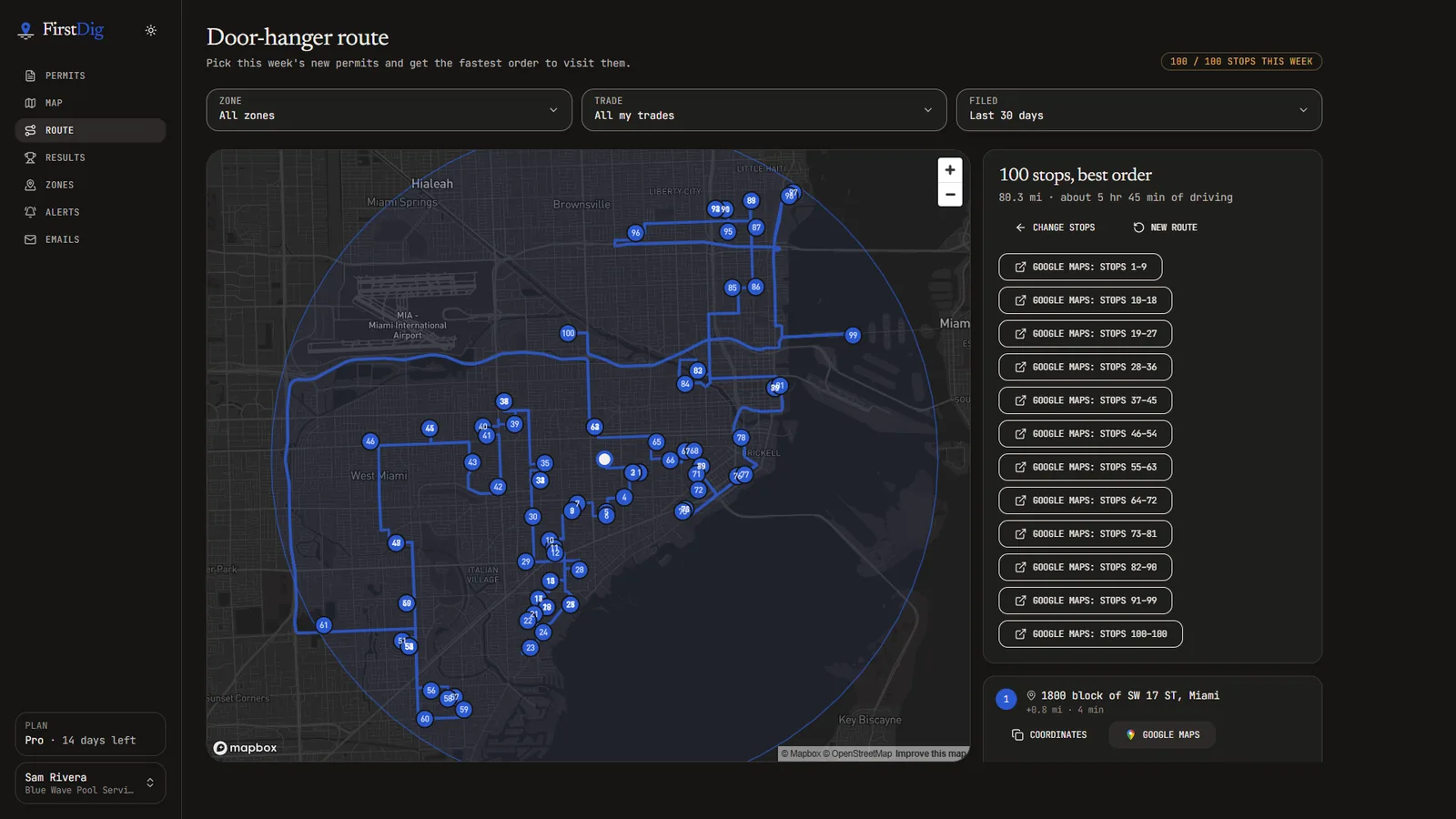Zoom out of the map with minus button
The height and width of the screenshot is (819, 1456).
coord(950,195)
